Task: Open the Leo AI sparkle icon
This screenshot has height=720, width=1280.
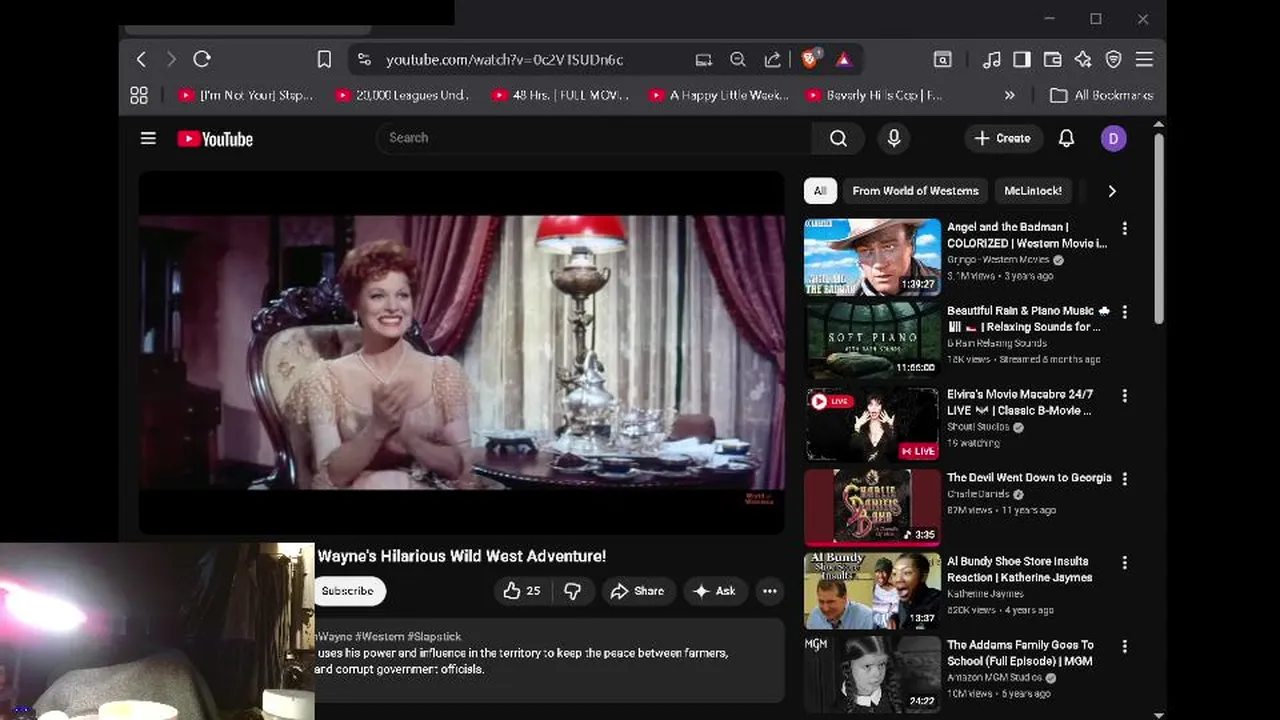Action: (1083, 60)
